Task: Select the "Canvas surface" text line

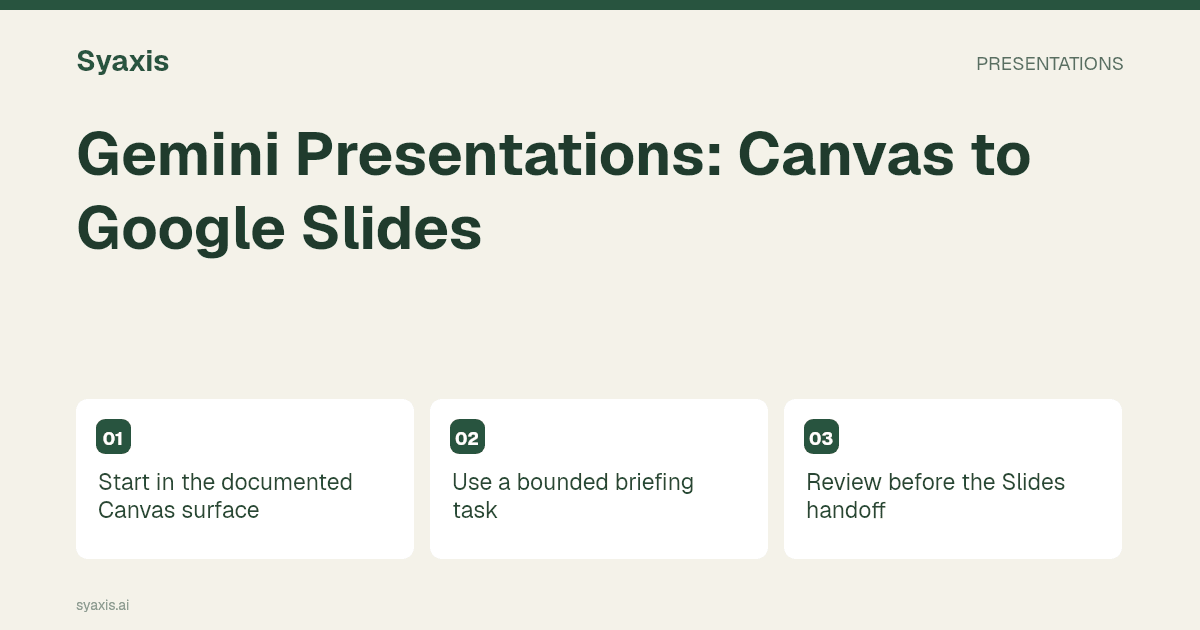Action: click(178, 510)
